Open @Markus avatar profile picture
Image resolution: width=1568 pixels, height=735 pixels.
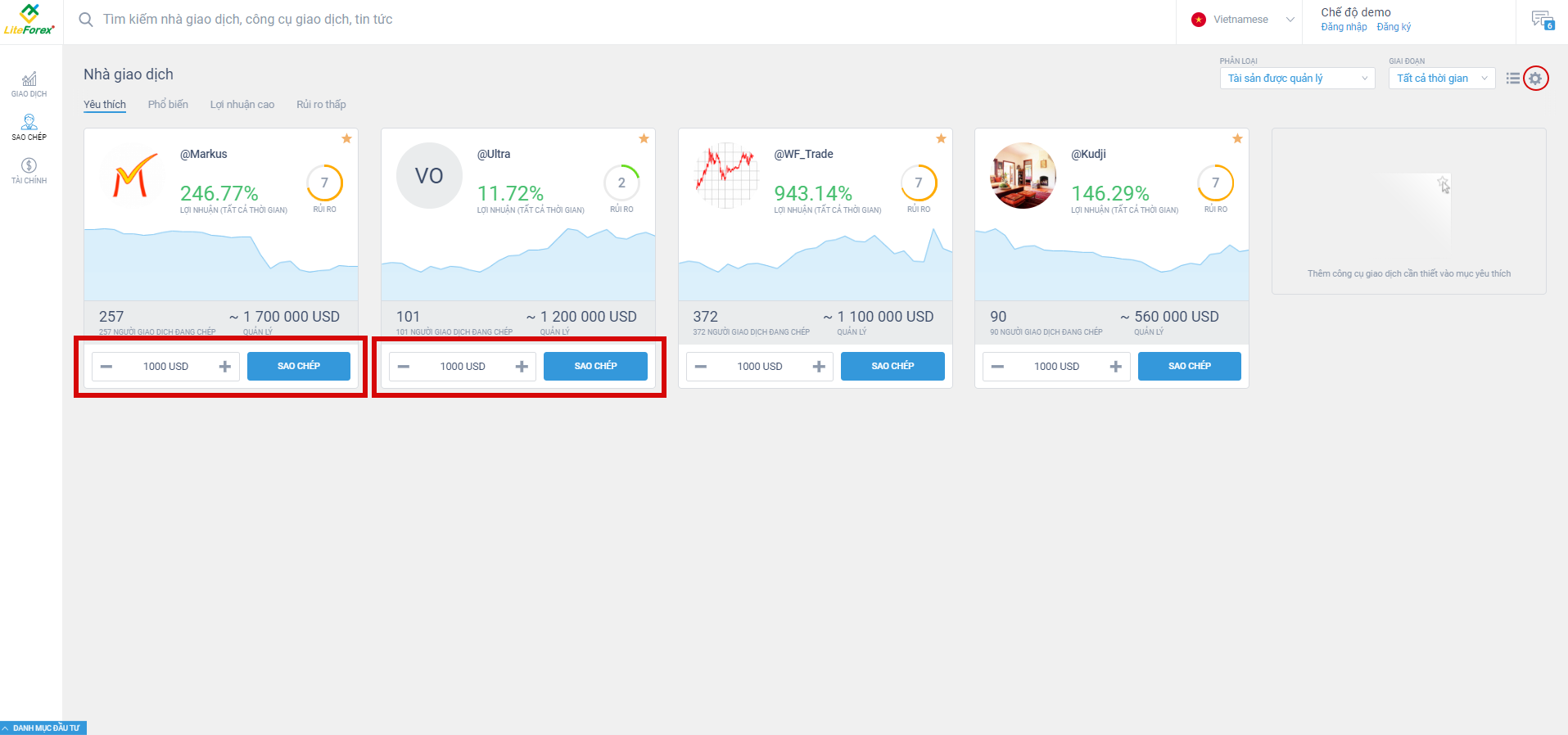(x=133, y=175)
